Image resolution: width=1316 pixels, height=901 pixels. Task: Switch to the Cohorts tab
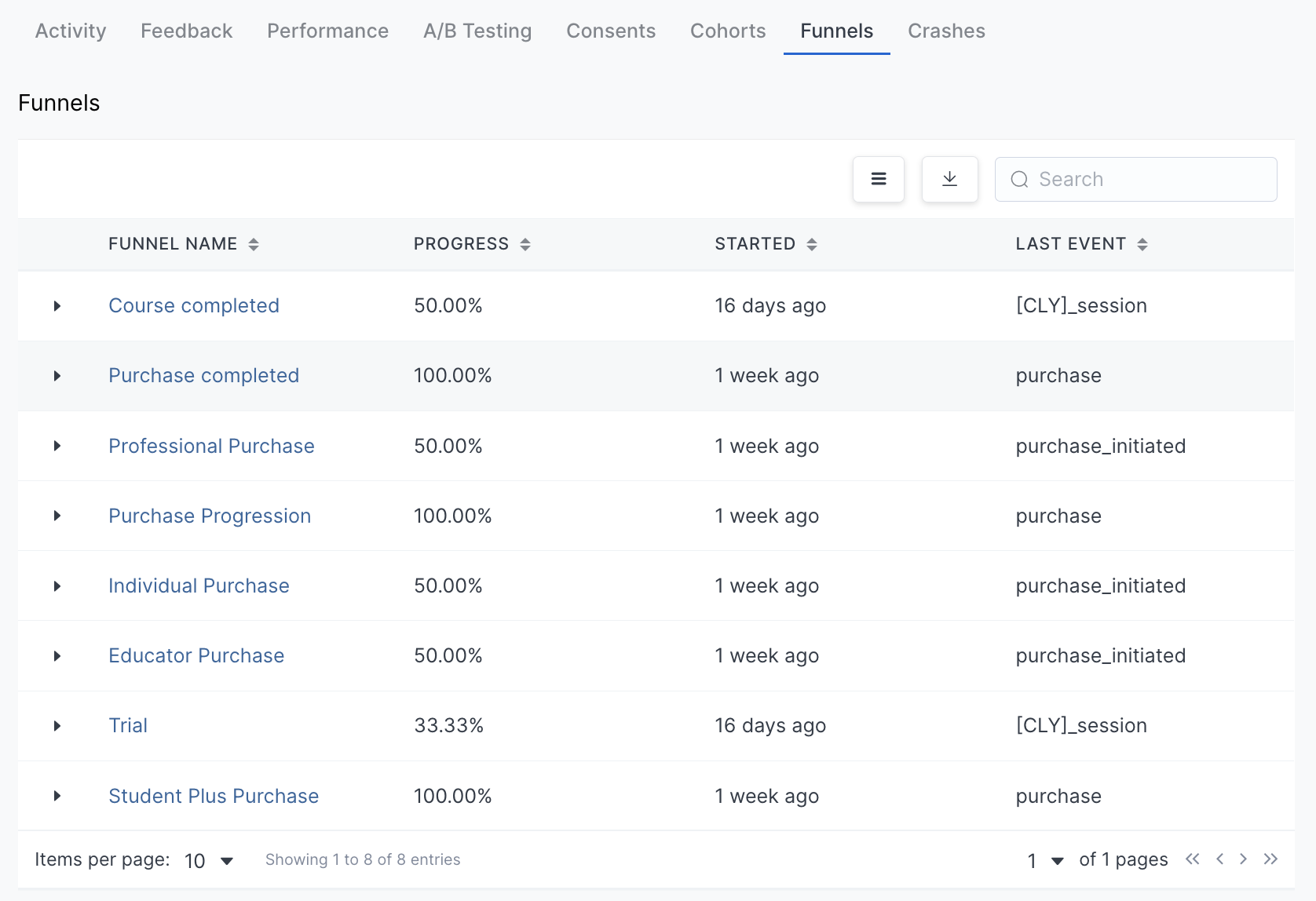pos(728,31)
